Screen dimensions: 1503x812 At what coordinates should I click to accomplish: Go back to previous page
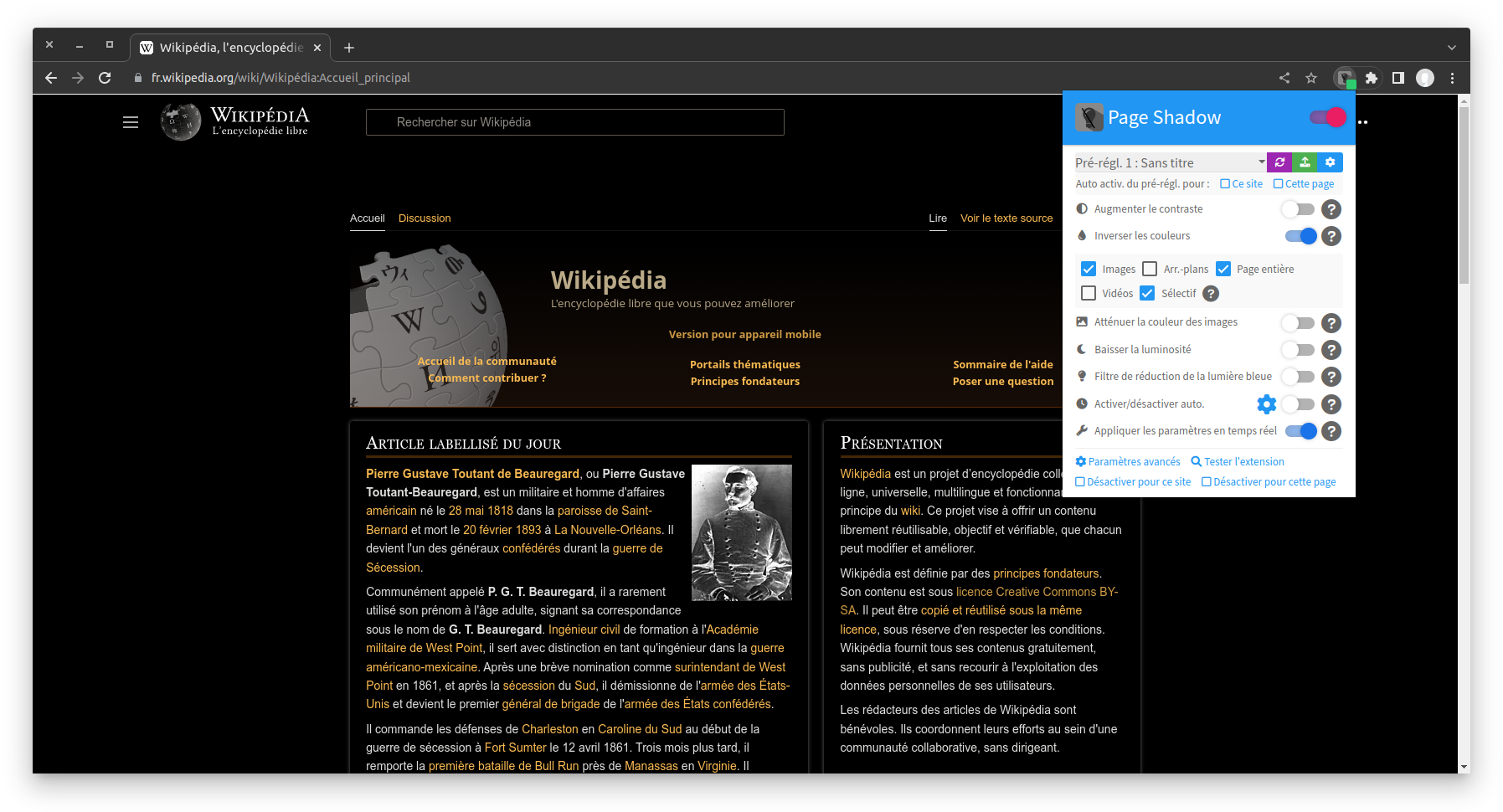[x=51, y=78]
